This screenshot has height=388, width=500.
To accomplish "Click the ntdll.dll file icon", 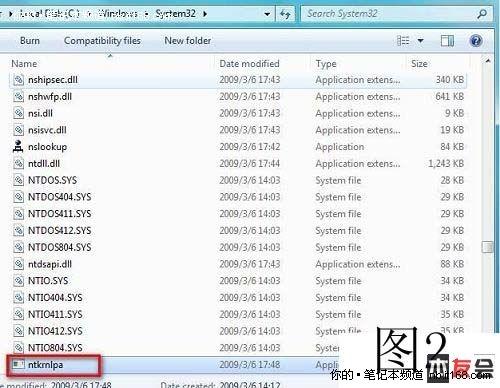I will [x=18, y=164].
